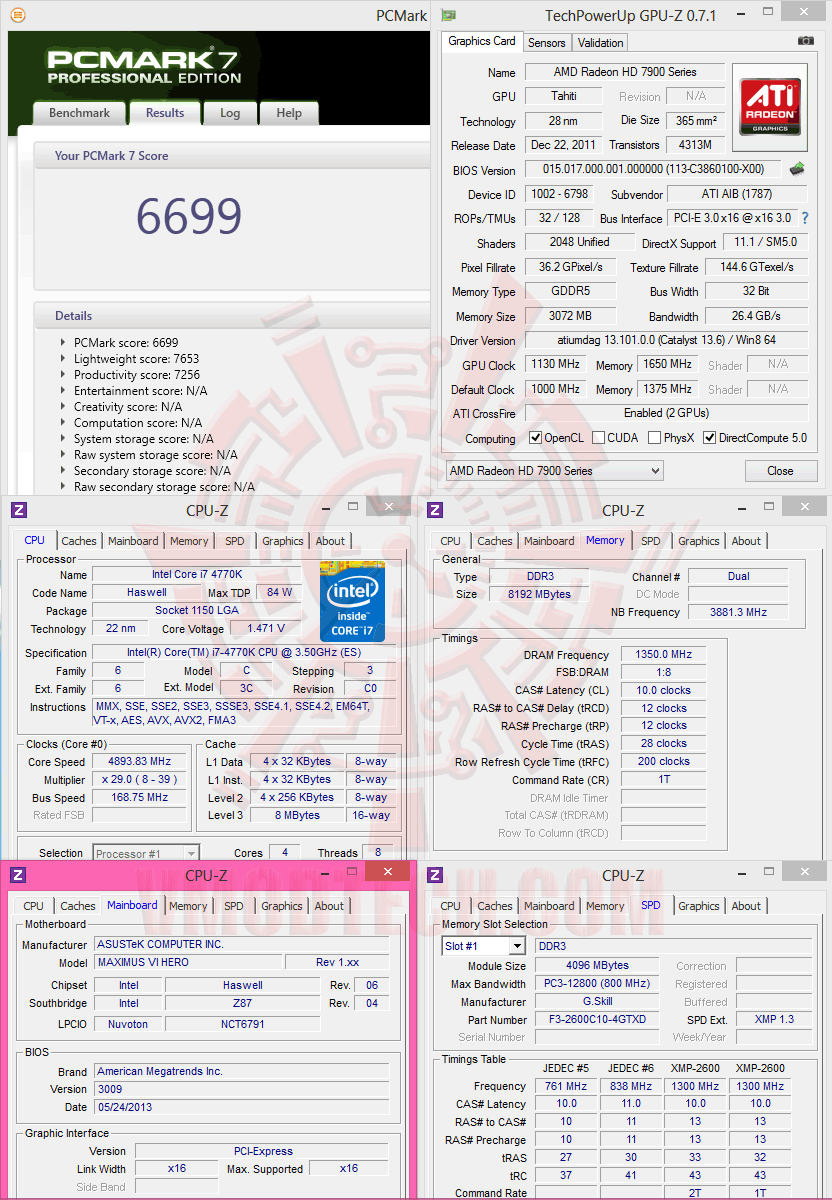This screenshot has height=1200, width=832.
Task: Toggle the PhysX checkbox
Action: 654,438
